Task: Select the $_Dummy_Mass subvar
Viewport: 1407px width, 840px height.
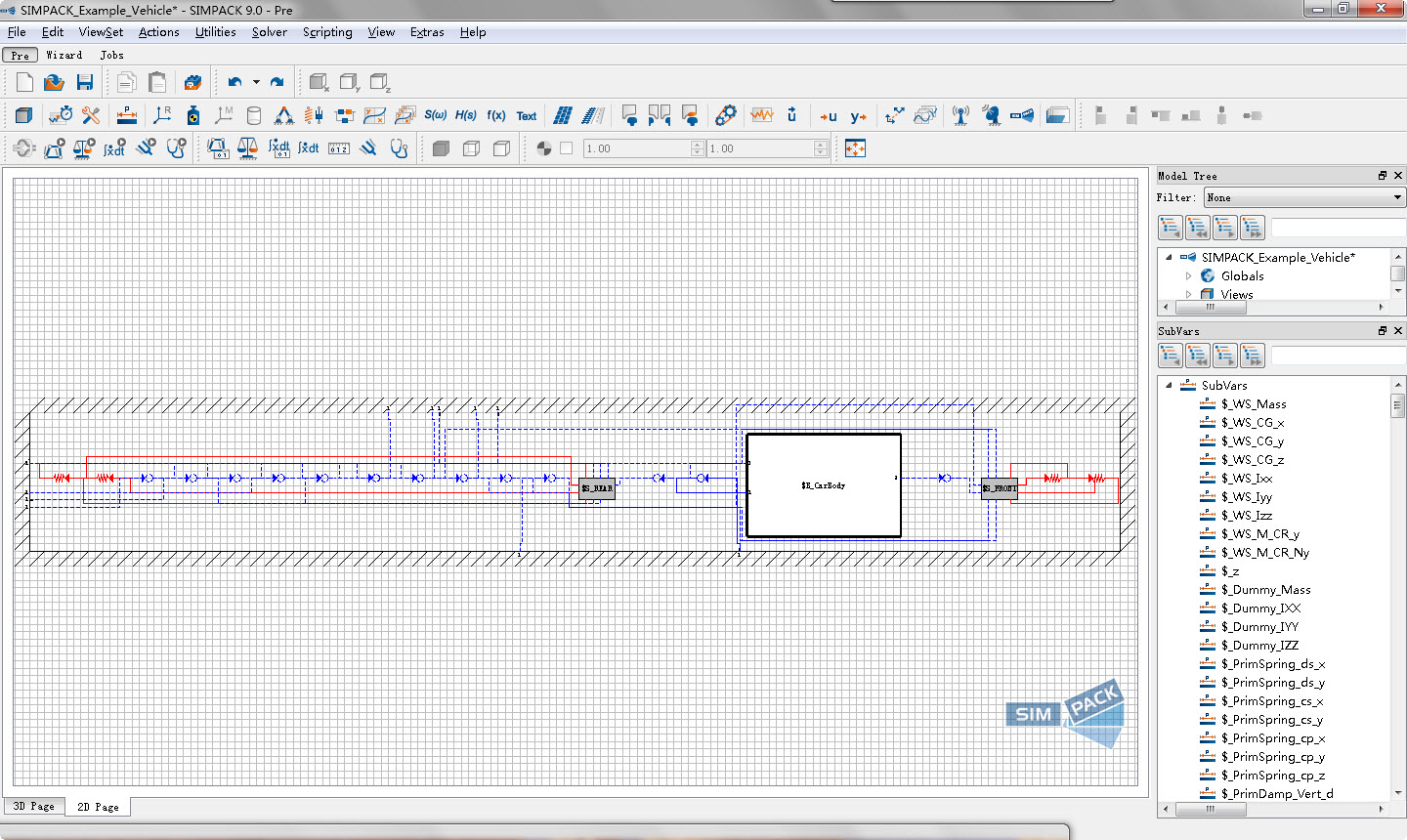Action: [1266, 590]
